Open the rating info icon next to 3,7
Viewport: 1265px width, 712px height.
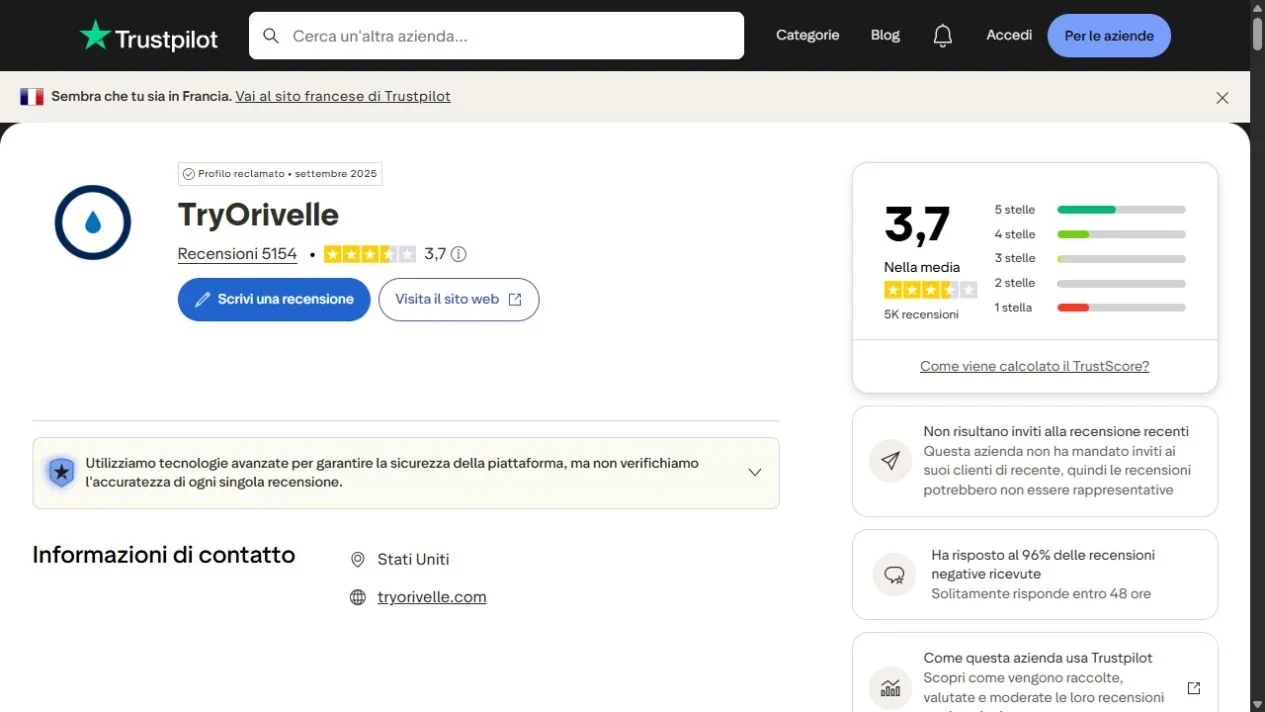tap(459, 254)
